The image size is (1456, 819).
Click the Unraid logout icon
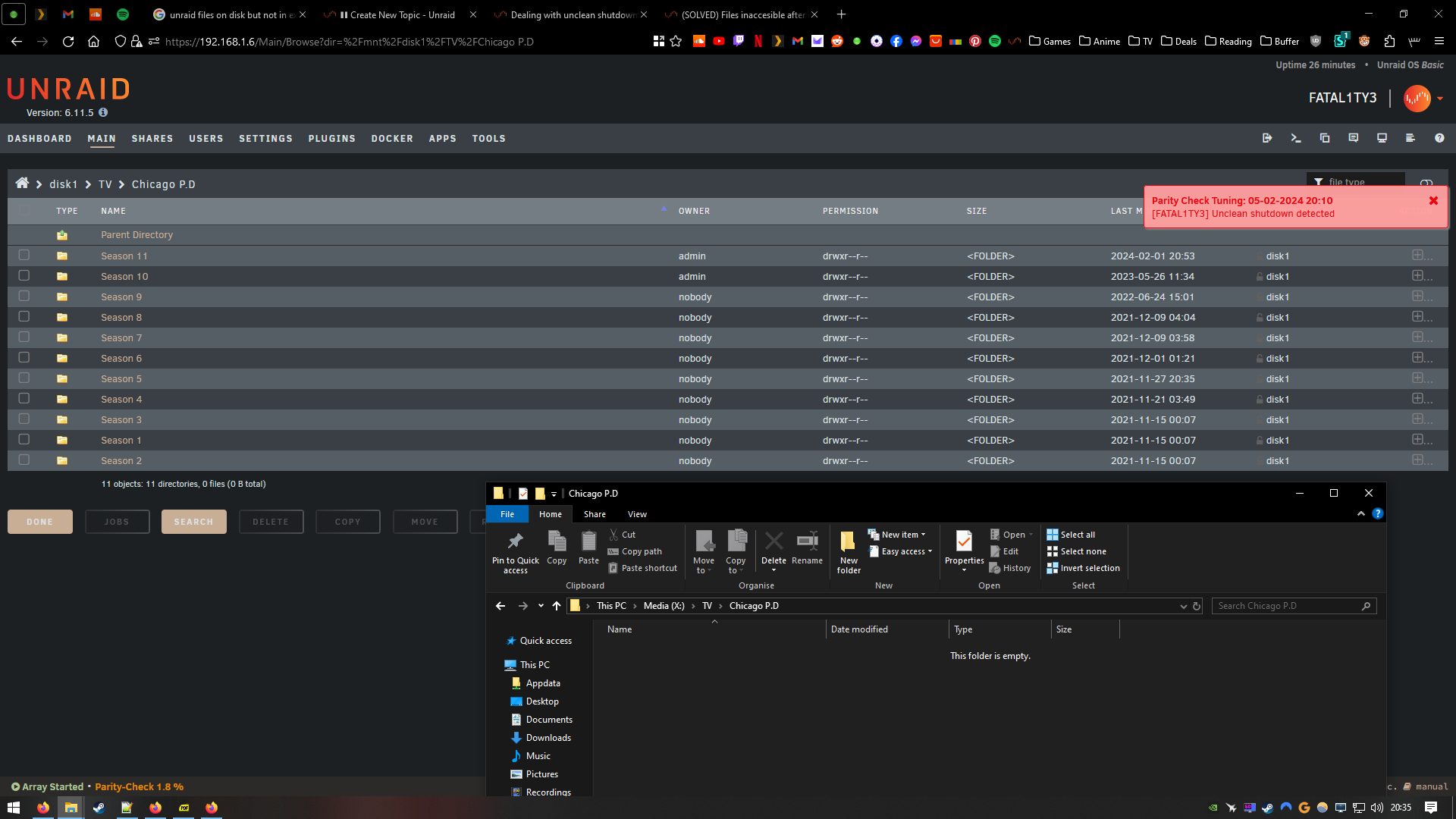pyautogui.click(x=1266, y=138)
